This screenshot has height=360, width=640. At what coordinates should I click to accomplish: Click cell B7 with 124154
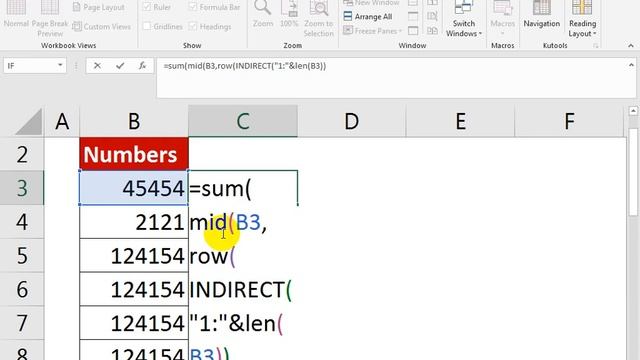pyautogui.click(x=134, y=323)
